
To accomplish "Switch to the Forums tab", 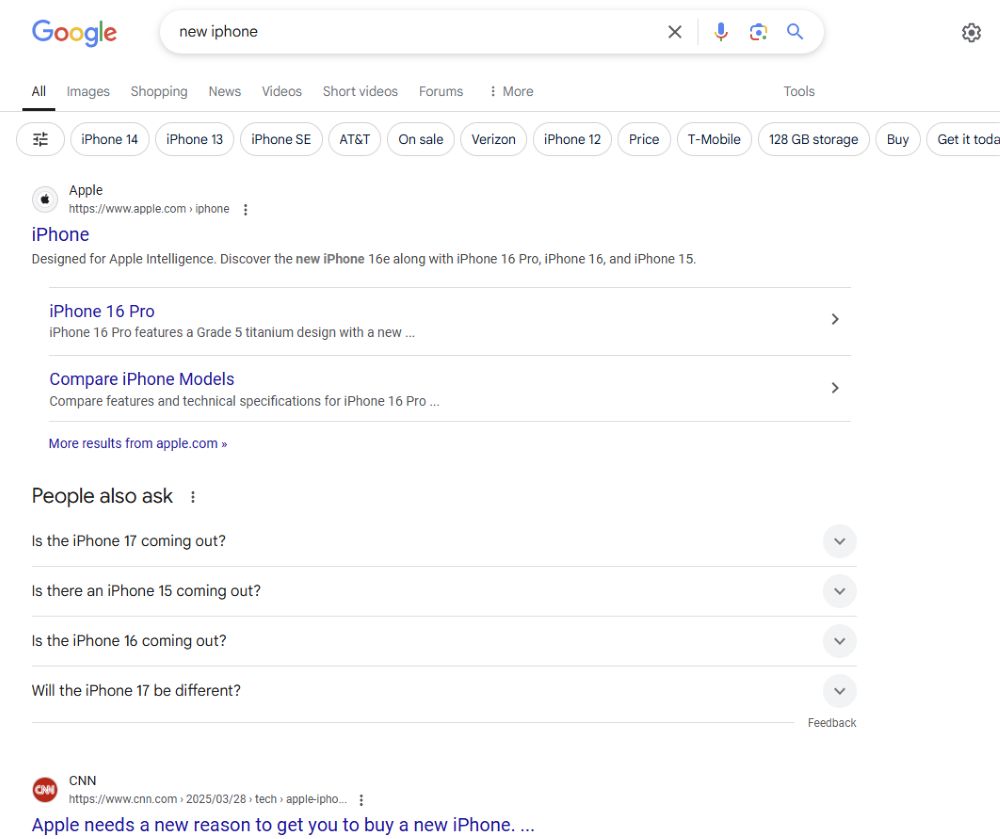I will pyautogui.click(x=441, y=91).
